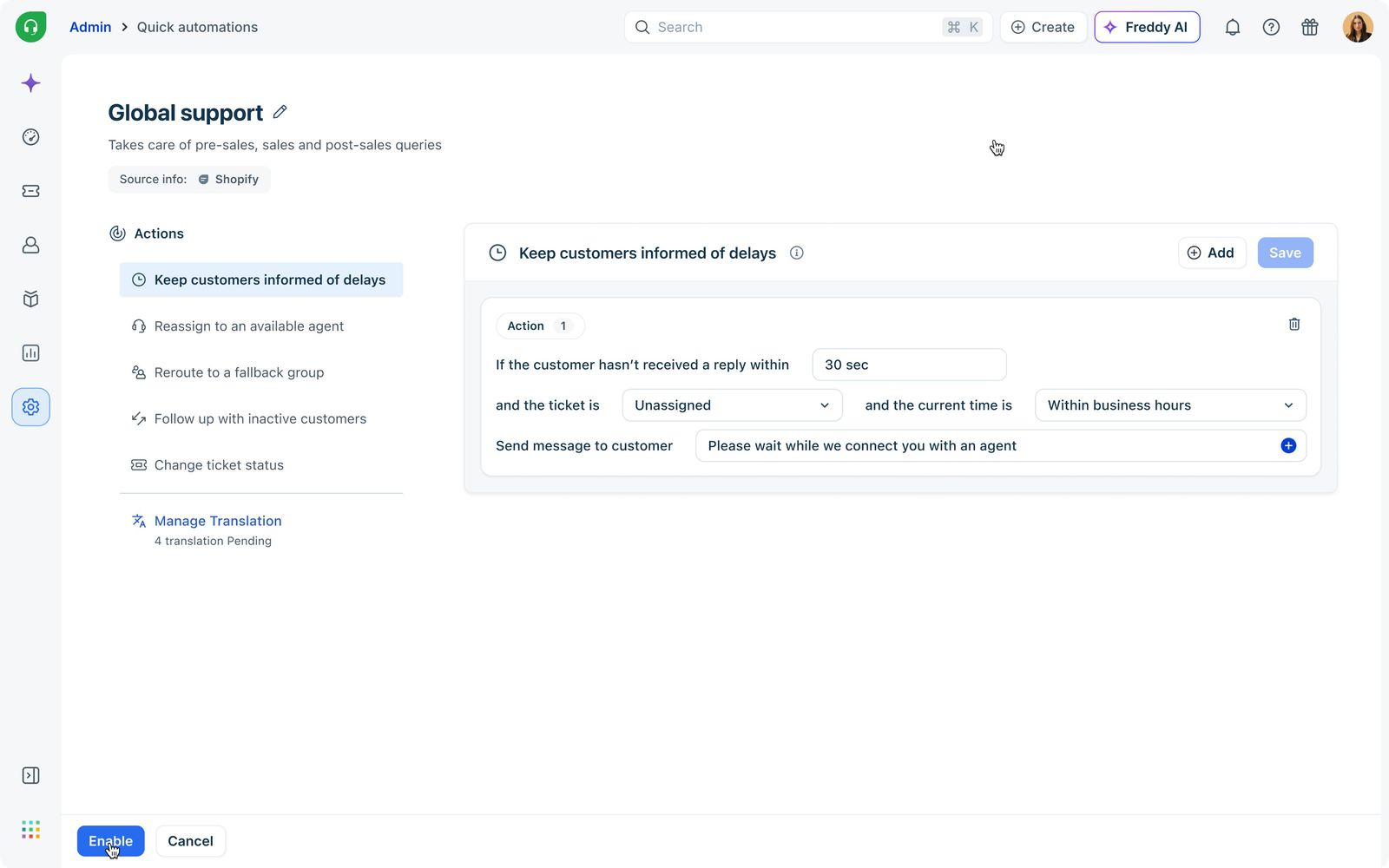Click the customer message text field
Image resolution: width=1389 pixels, height=868 pixels.
tap(1000, 445)
